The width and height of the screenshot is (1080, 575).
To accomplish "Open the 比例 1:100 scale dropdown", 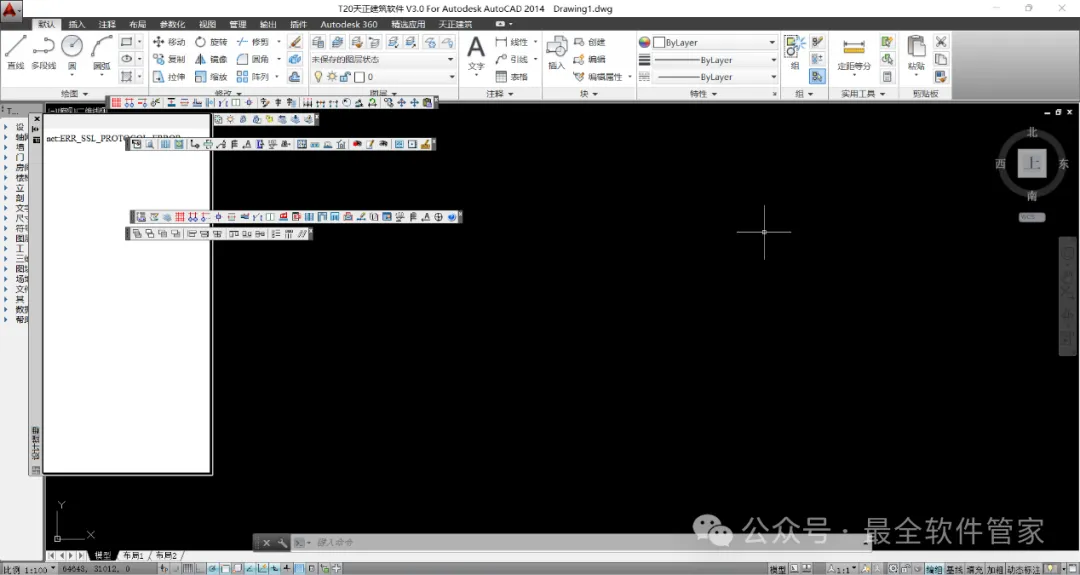I will [28, 569].
